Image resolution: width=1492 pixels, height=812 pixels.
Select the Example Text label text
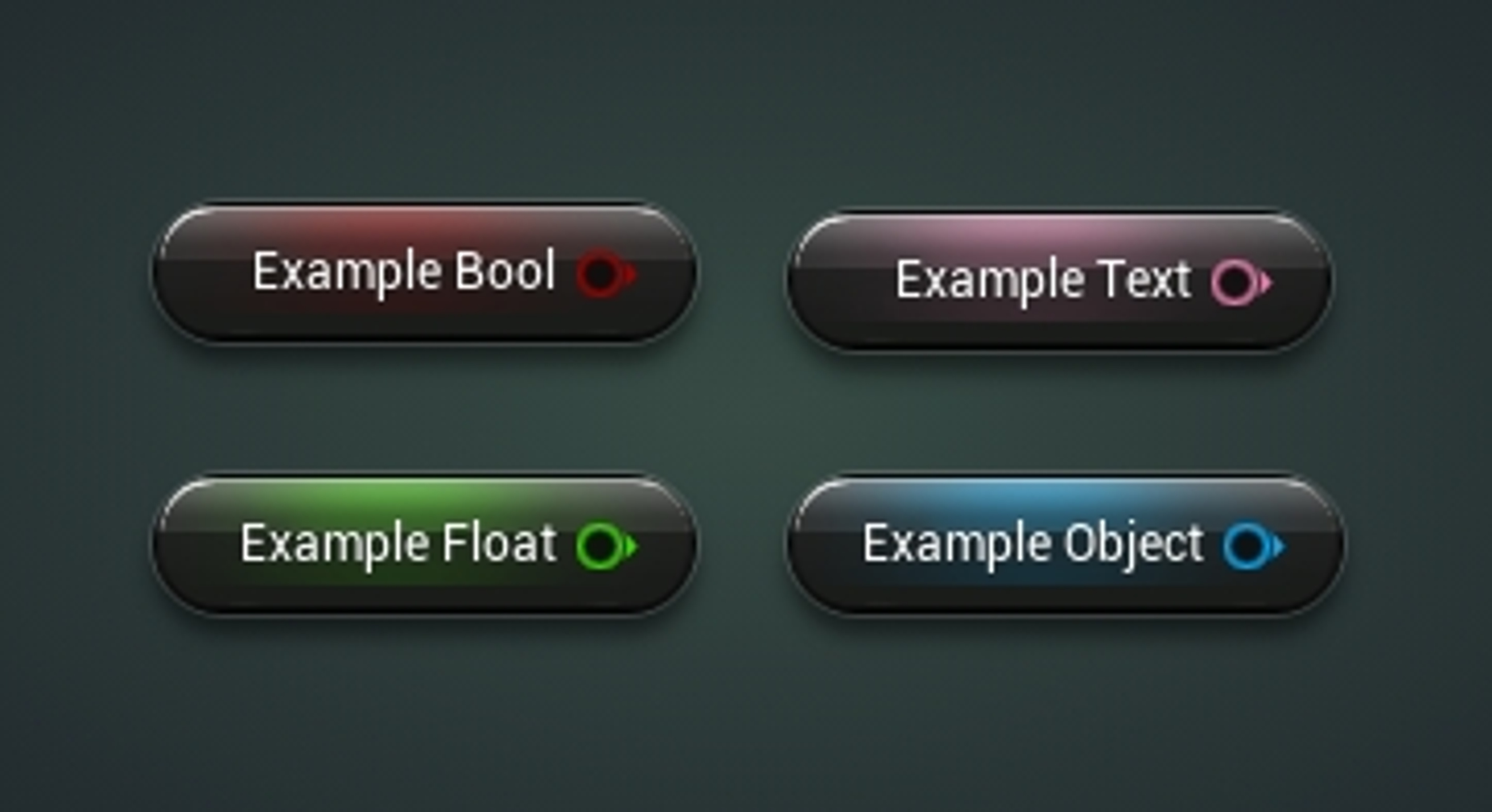1042,281
